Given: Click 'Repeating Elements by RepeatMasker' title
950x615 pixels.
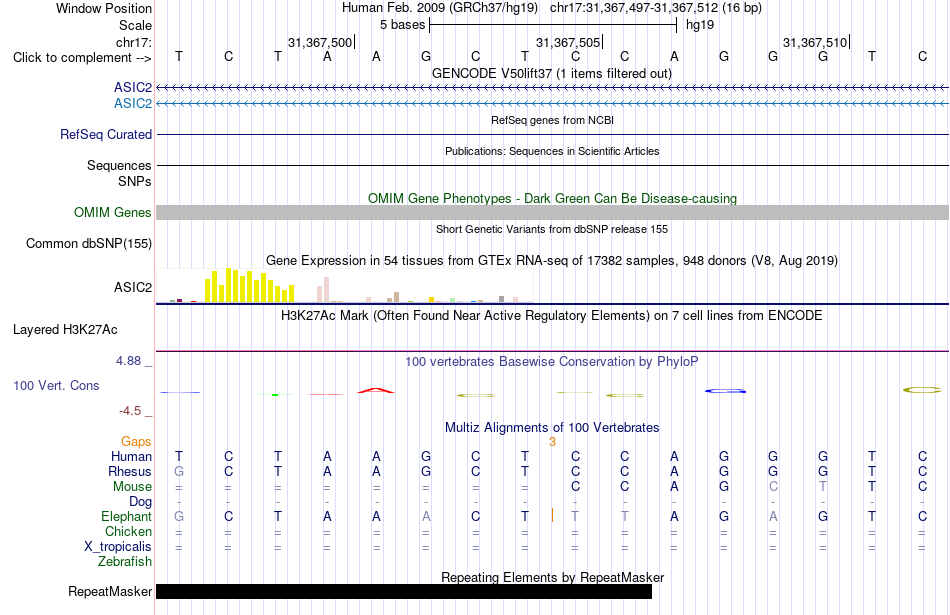Looking at the screenshot, I should pyautogui.click(x=553, y=577).
